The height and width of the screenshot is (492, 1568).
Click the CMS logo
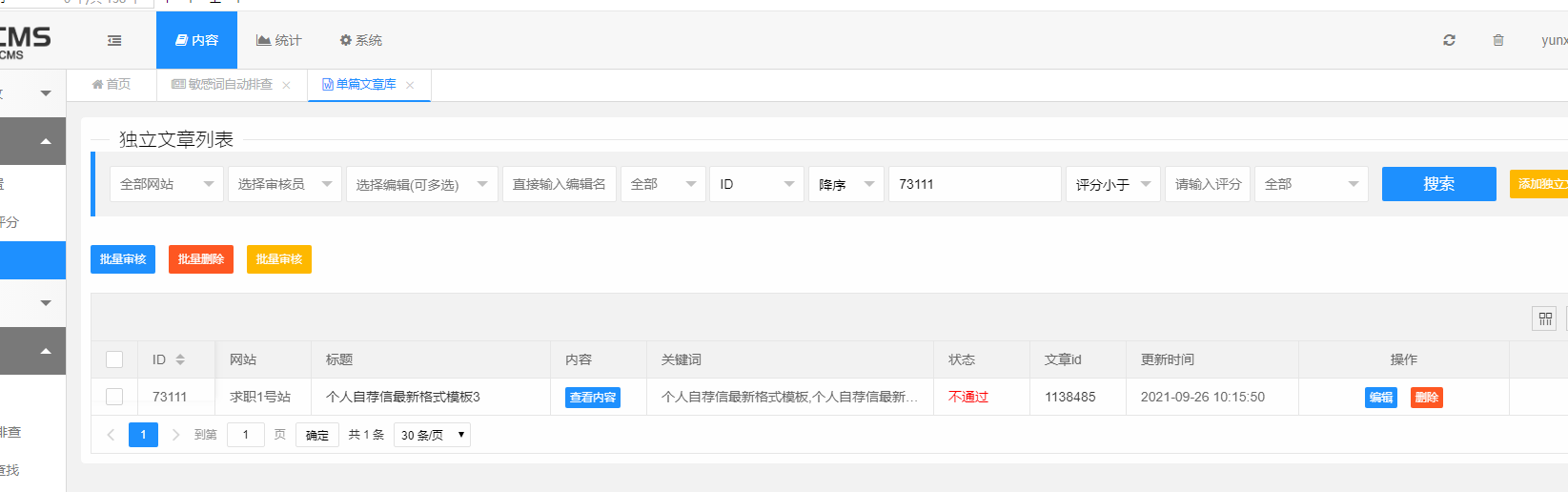(25, 41)
